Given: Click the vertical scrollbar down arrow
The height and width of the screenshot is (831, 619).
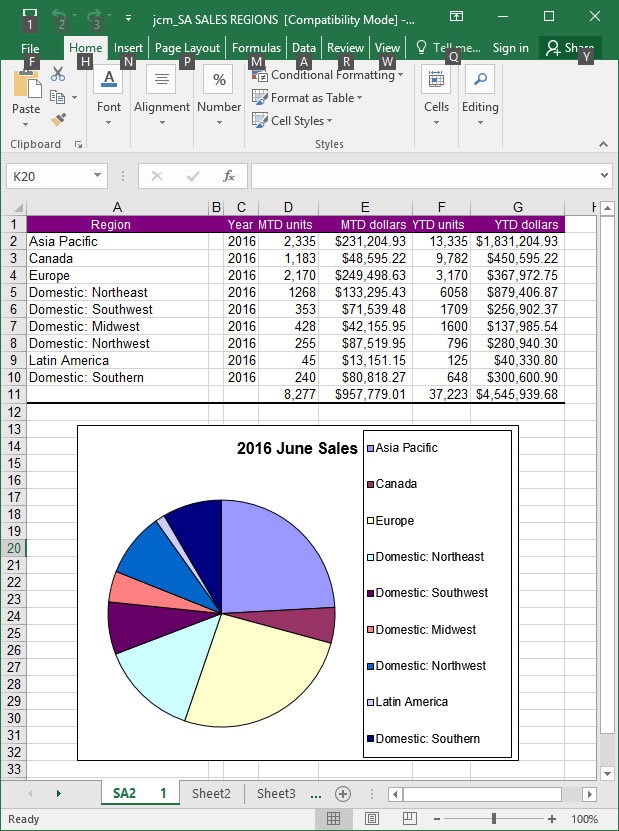Looking at the screenshot, I should point(608,773).
